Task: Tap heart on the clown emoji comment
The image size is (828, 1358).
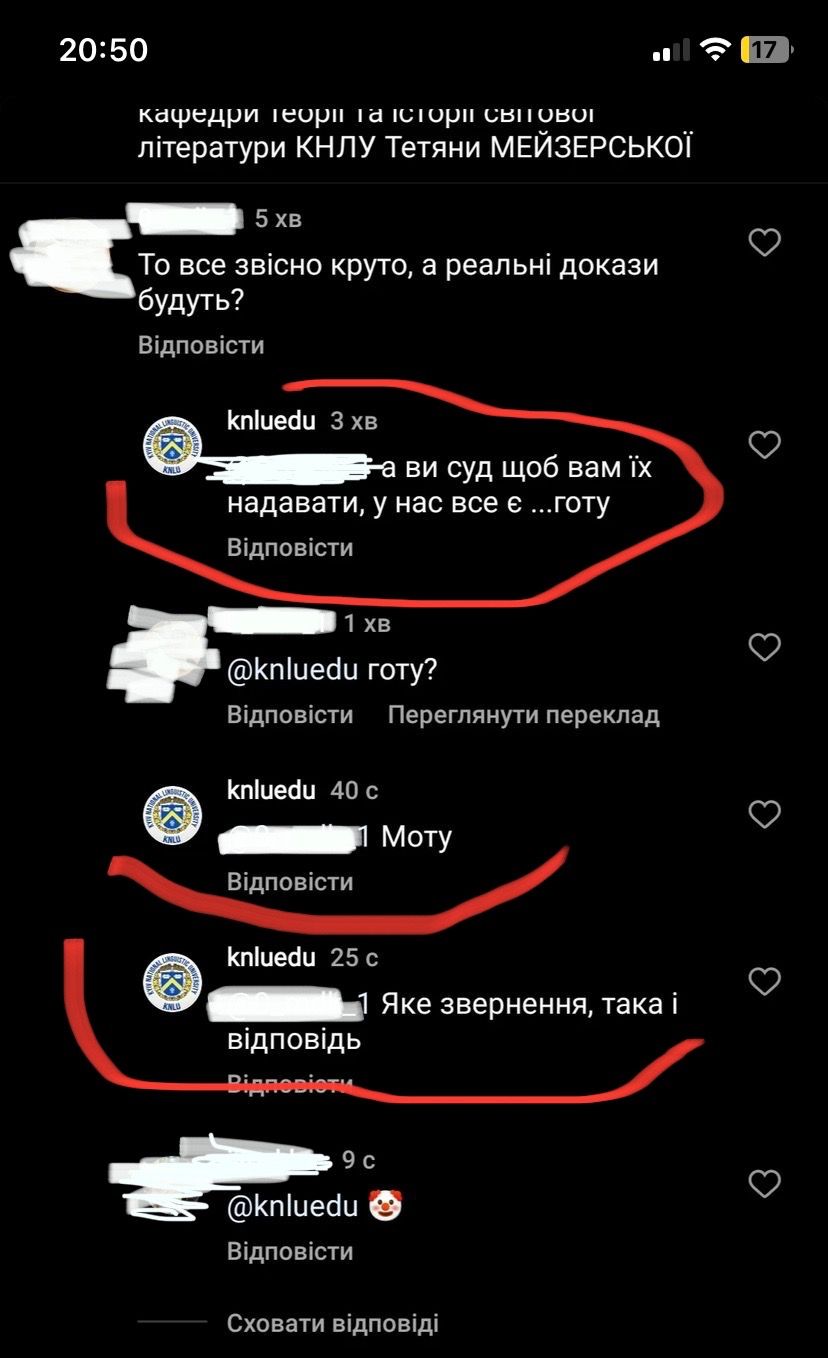Action: 764,1184
